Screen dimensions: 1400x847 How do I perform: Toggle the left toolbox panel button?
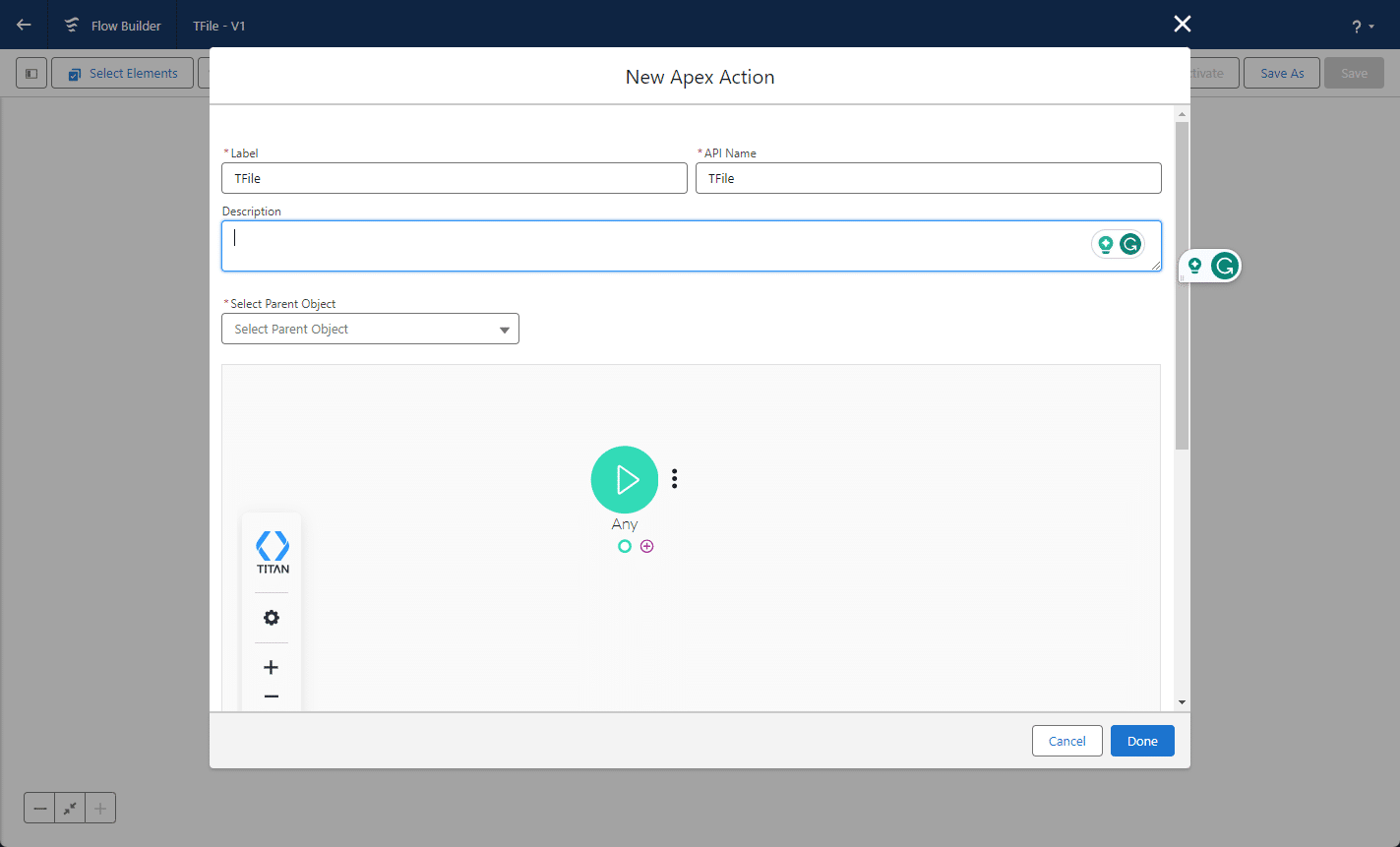31,73
